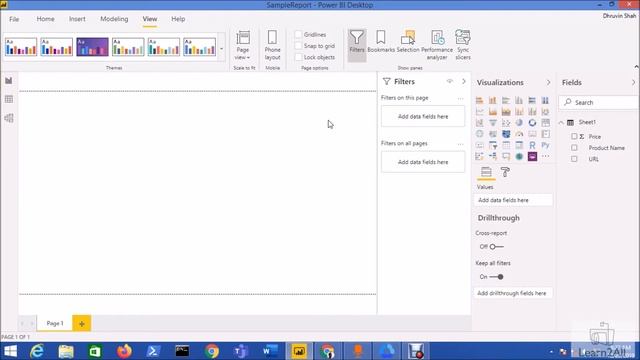Open Sync slicers pane

click(463, 45)
